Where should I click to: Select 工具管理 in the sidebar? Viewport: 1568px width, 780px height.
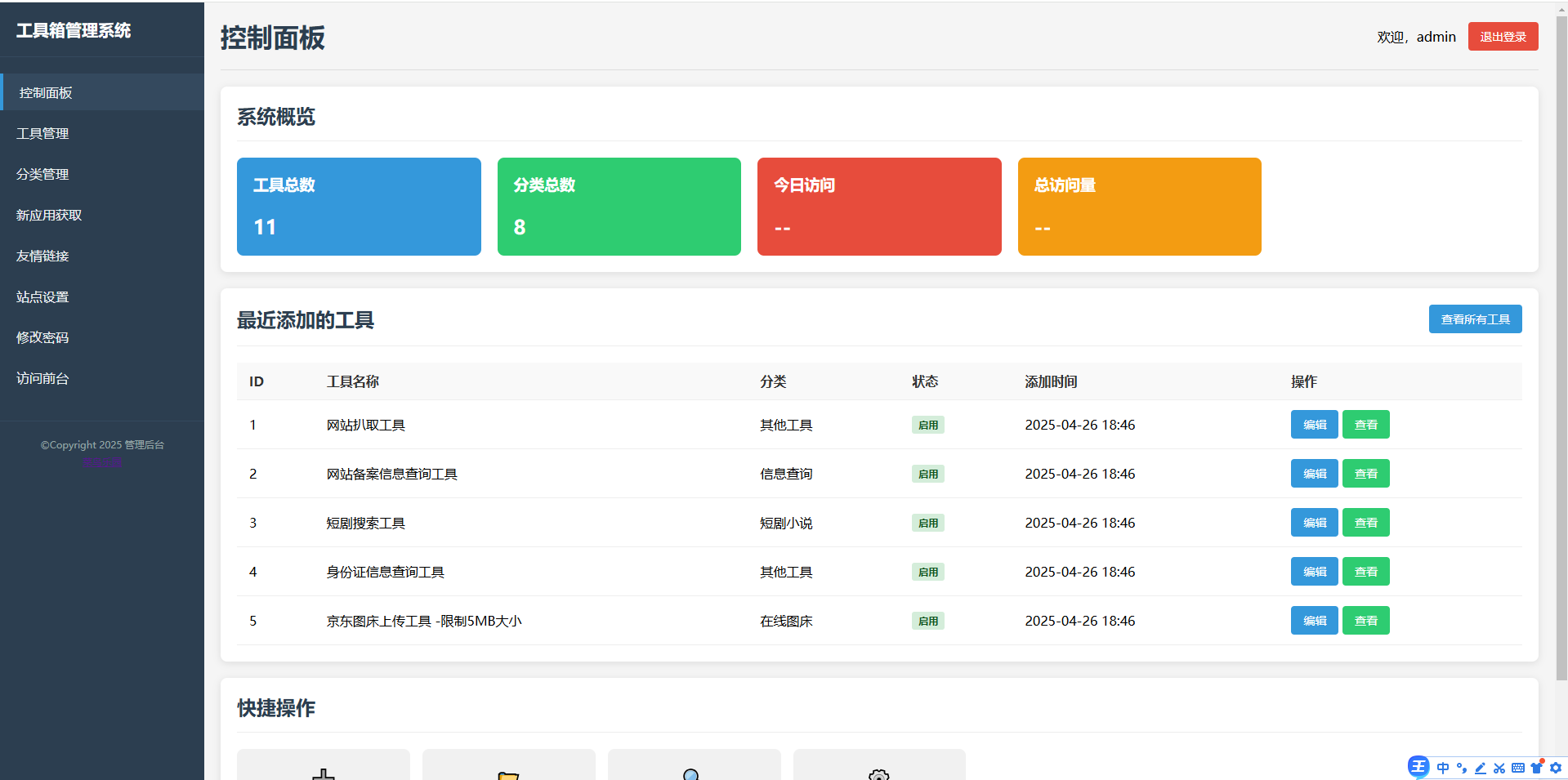42,133
